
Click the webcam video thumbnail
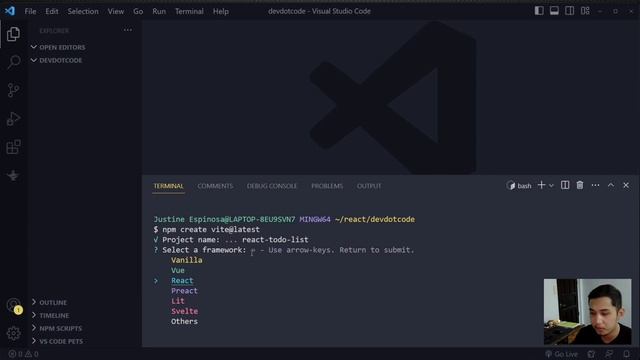coord(587,312)
